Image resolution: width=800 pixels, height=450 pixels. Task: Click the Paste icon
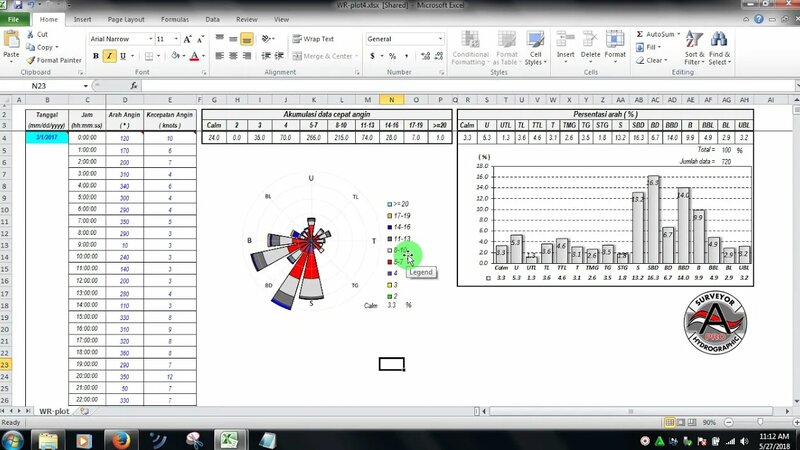pyautogui.click(x=11, y=40)
